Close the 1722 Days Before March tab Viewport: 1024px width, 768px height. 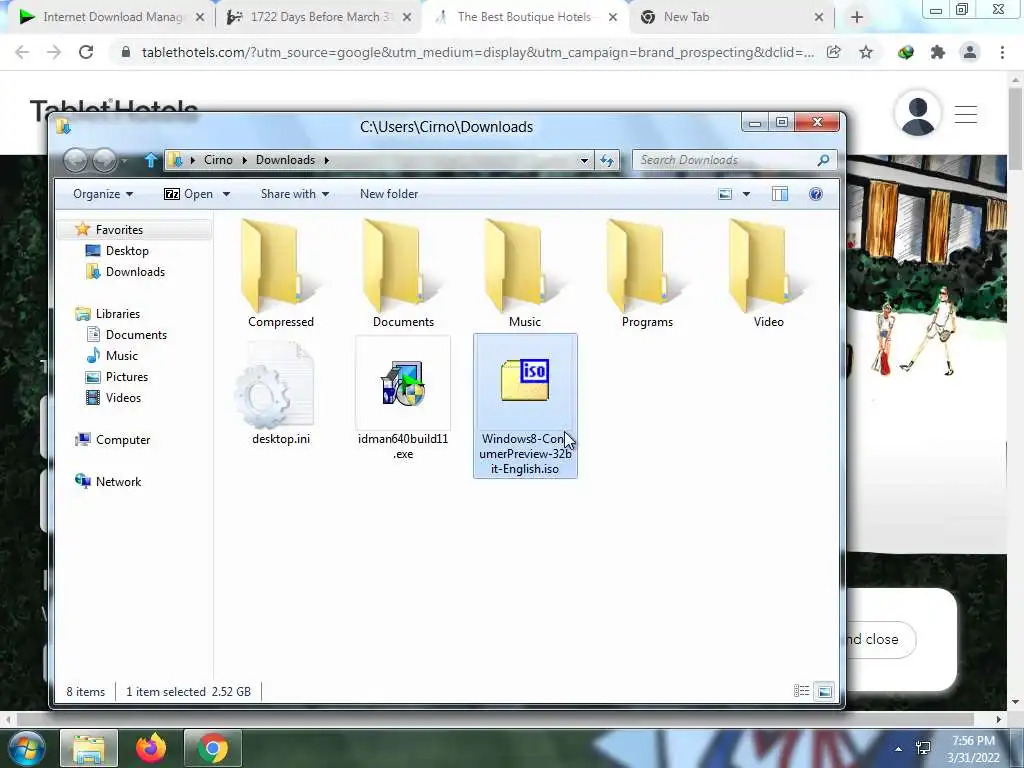407,18
